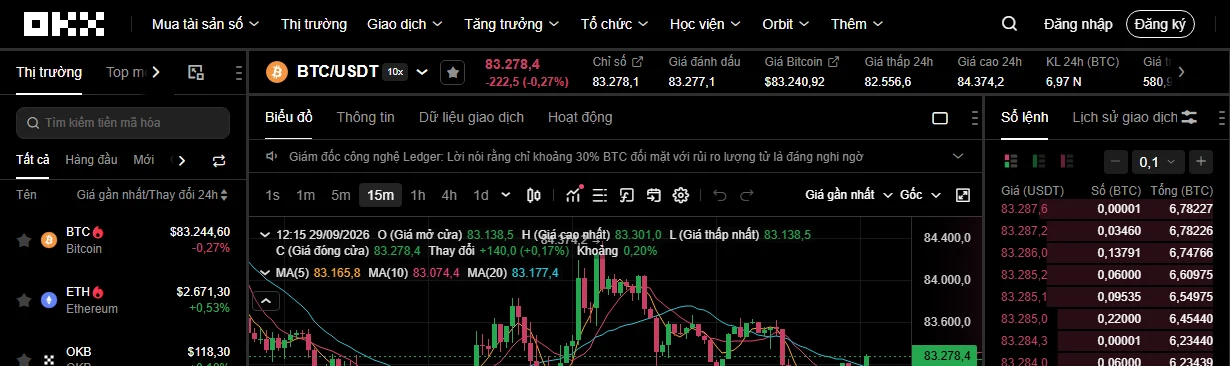The width and height of the screenshot is (1230, 366).
Task: Switch to the Hoạt động tab
Action: tap(580, 117)
